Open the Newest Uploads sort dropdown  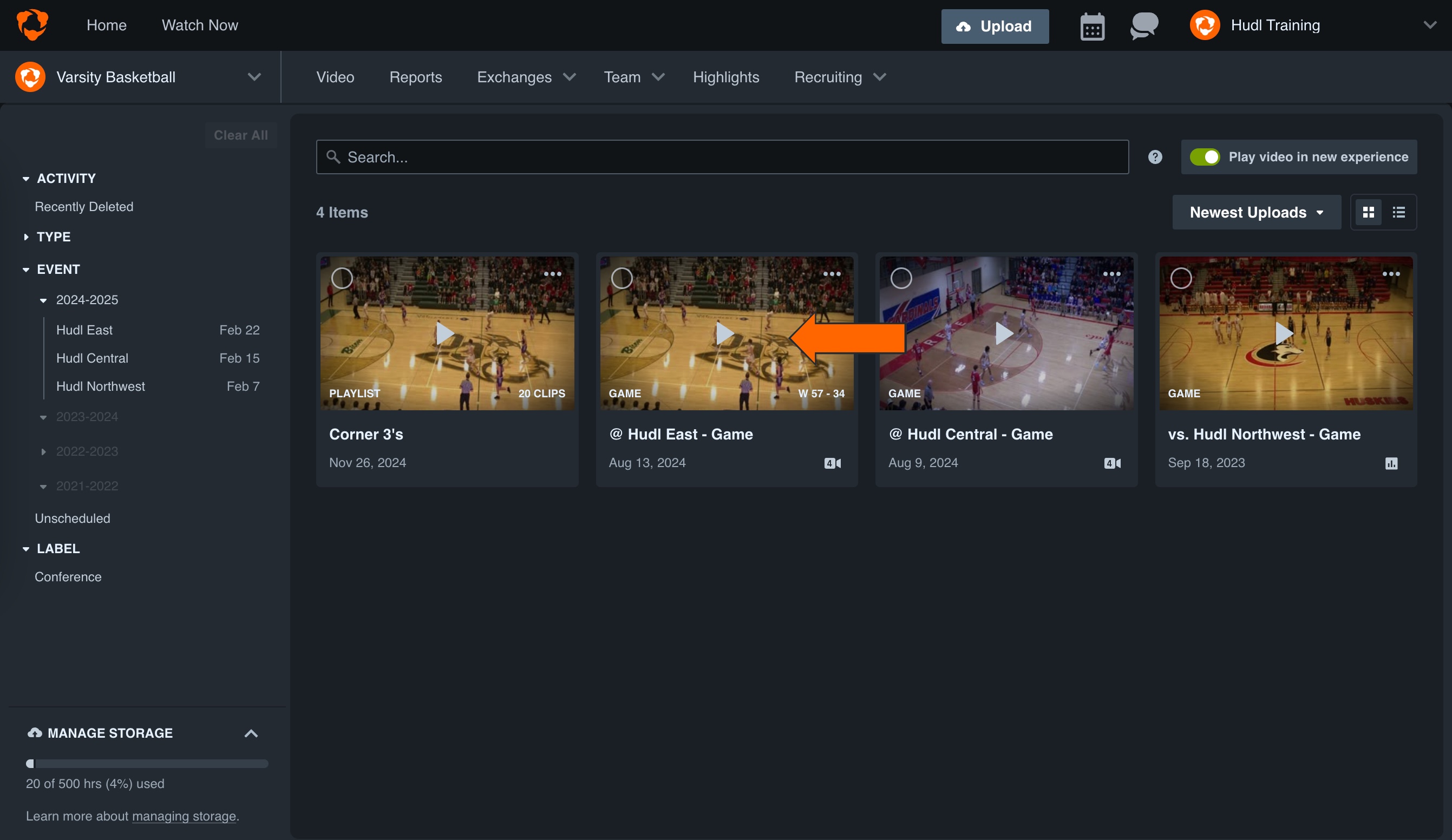(x=1256, y=212)
